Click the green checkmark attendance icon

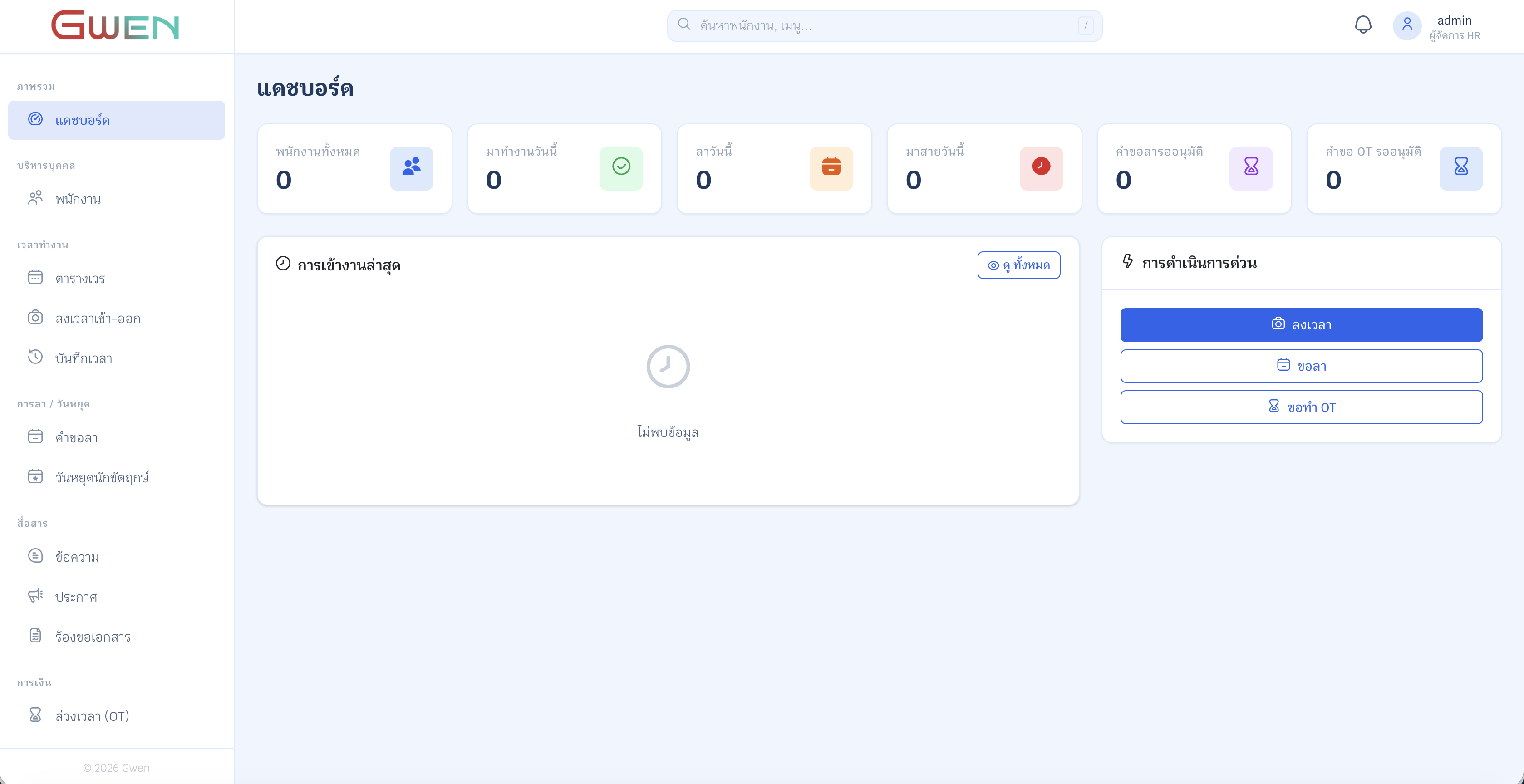point(620,168)
